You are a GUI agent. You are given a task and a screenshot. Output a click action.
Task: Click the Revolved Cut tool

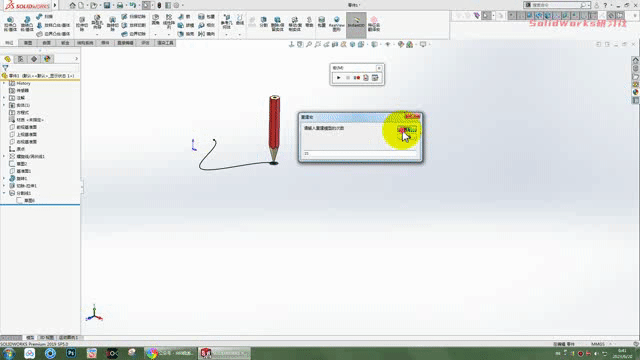(x=112, y=24)
